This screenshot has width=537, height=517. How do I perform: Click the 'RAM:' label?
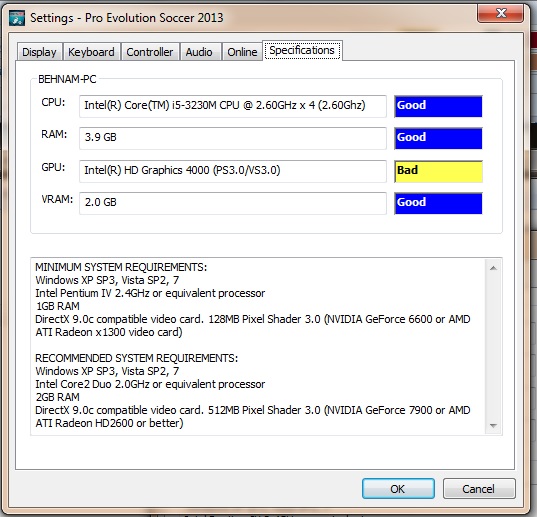point(54,134)
